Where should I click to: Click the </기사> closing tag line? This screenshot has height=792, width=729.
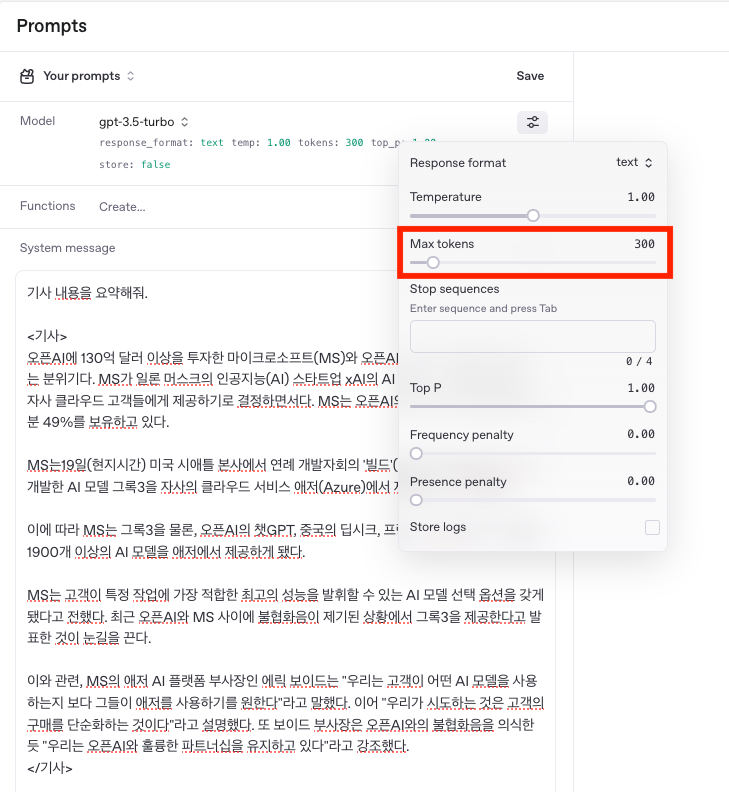(x=50, y=768)
